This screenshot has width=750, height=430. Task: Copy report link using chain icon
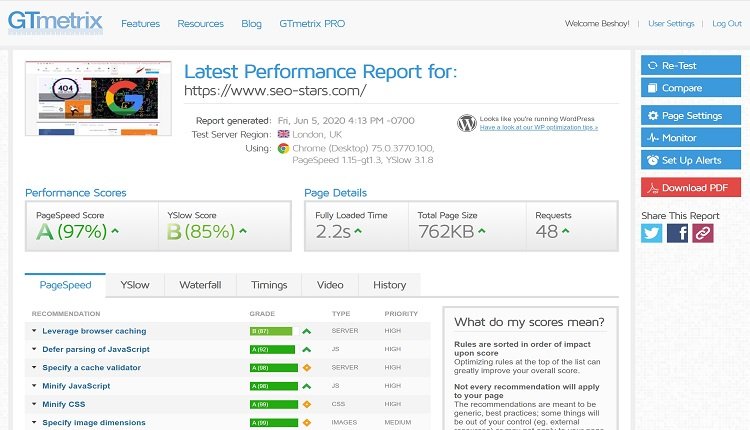[x=704, y=232]
